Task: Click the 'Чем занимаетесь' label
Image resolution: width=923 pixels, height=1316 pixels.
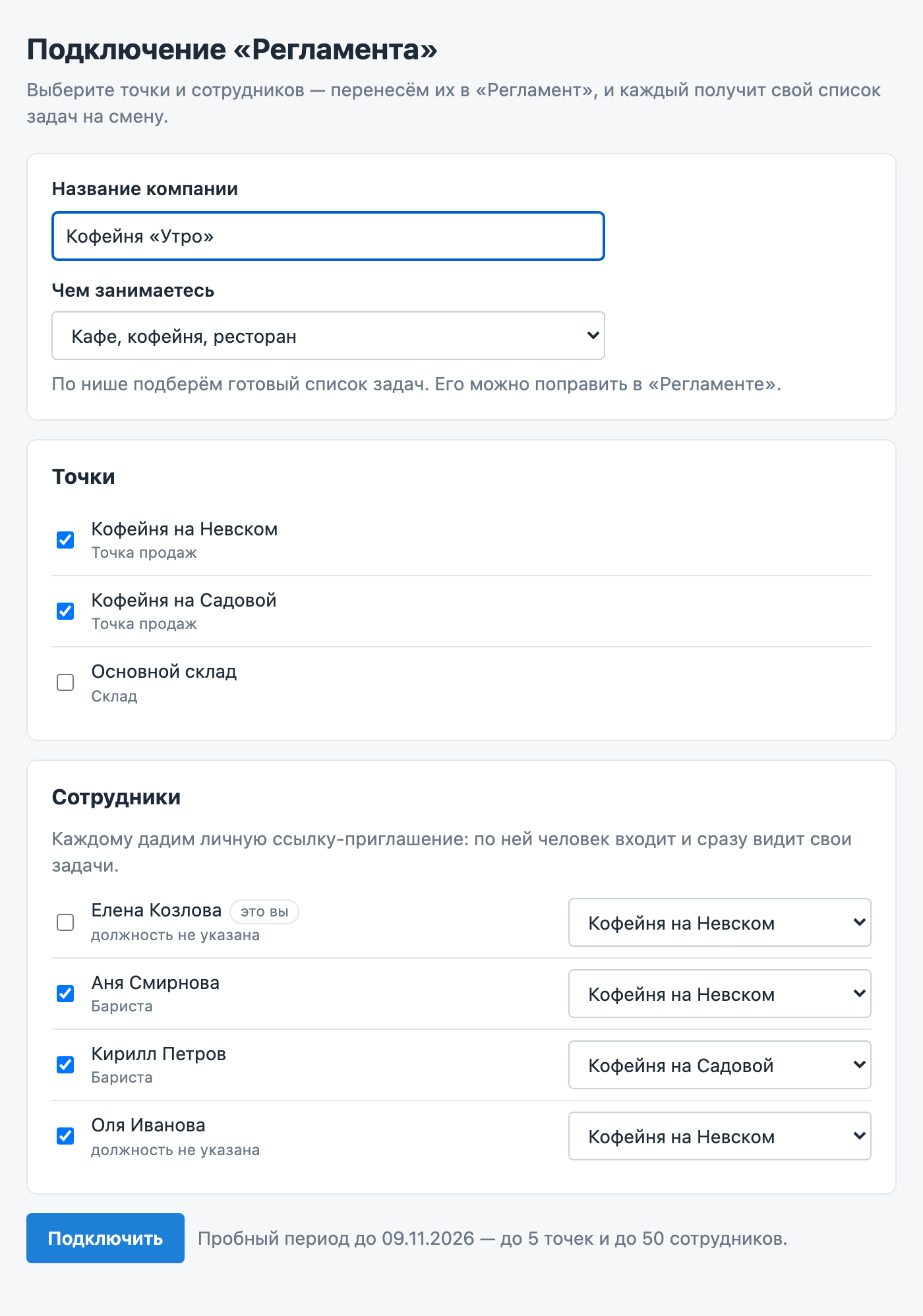Action: (133, 291)
